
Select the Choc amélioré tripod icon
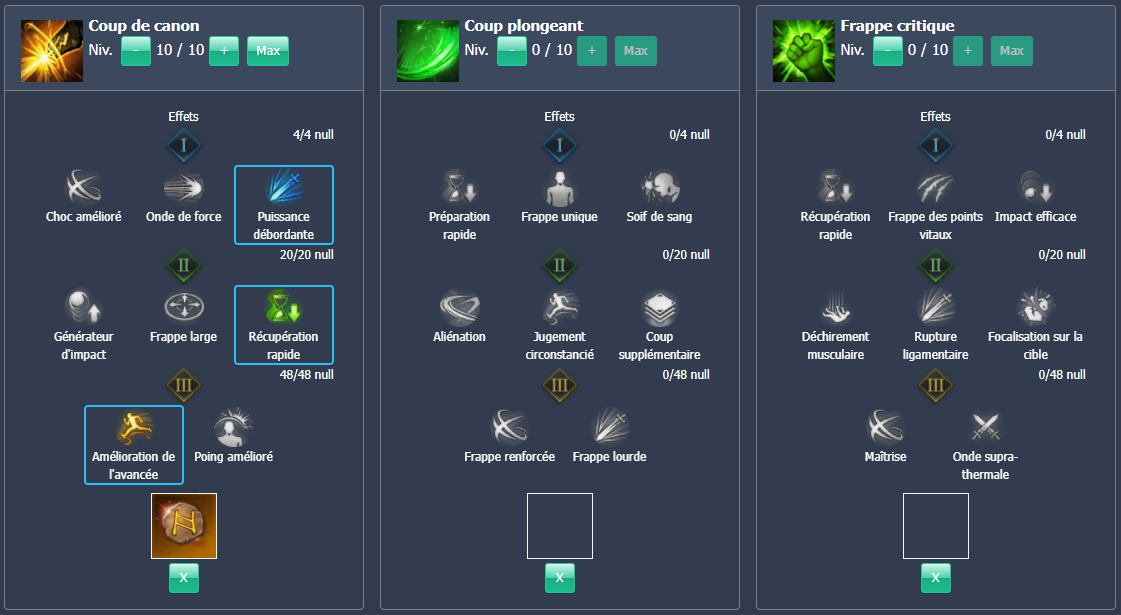tap(84, 188)
